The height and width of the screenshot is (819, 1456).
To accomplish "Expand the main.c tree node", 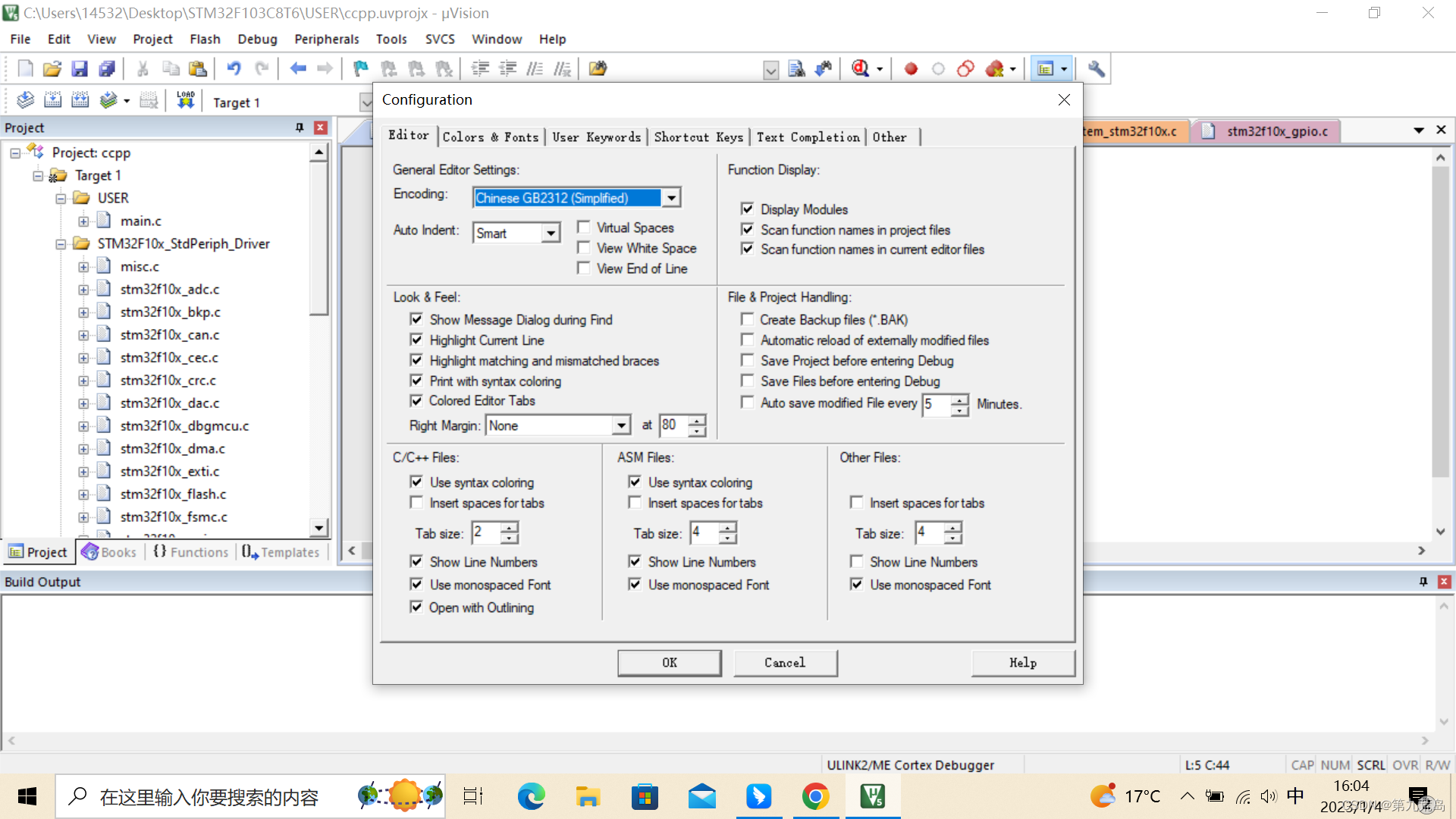I will pyautogui.click(x=83, y=221).
